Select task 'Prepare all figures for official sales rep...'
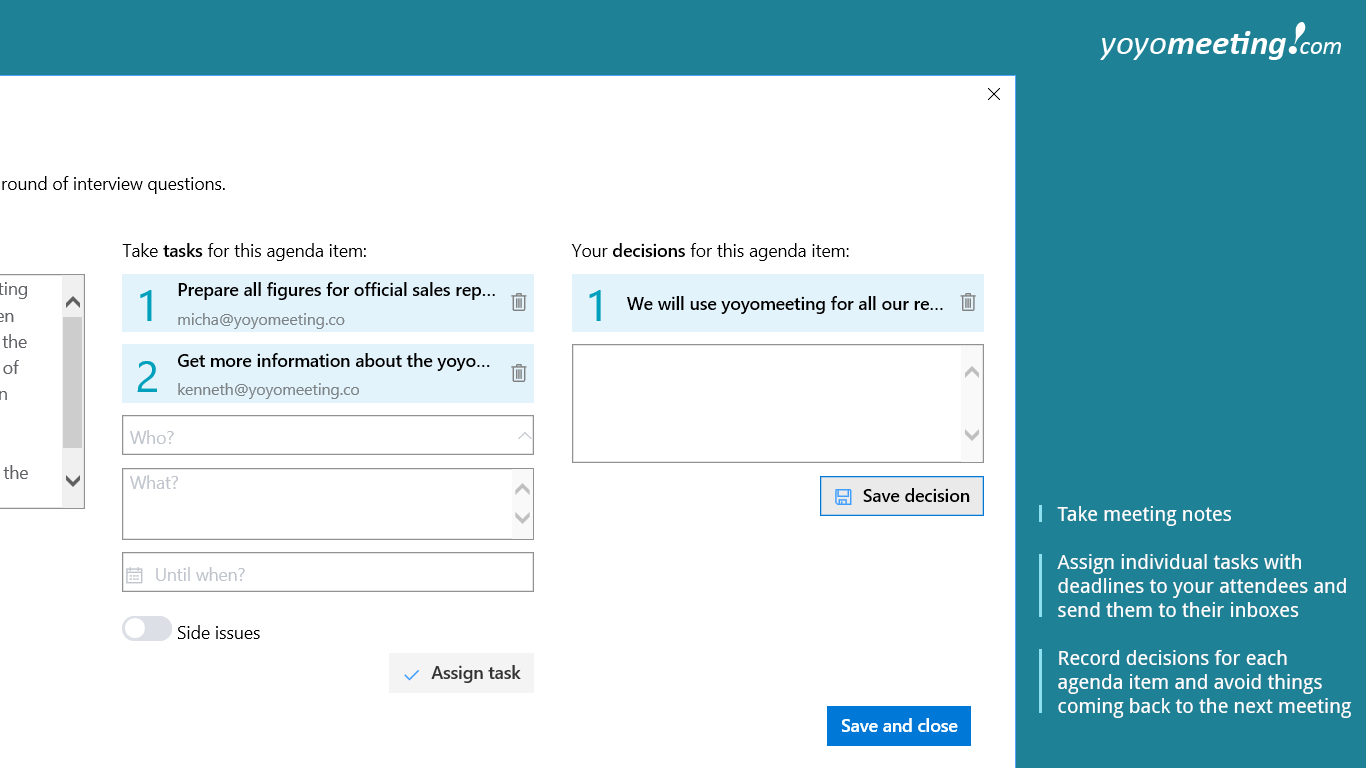1366x768 pixels. (328, 303)
